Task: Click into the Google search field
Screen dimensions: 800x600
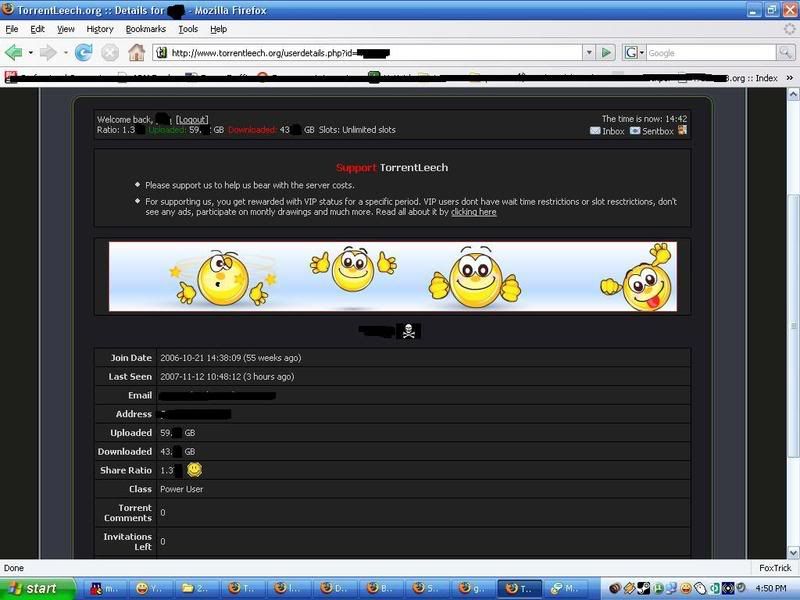Action: coord(711,53)
